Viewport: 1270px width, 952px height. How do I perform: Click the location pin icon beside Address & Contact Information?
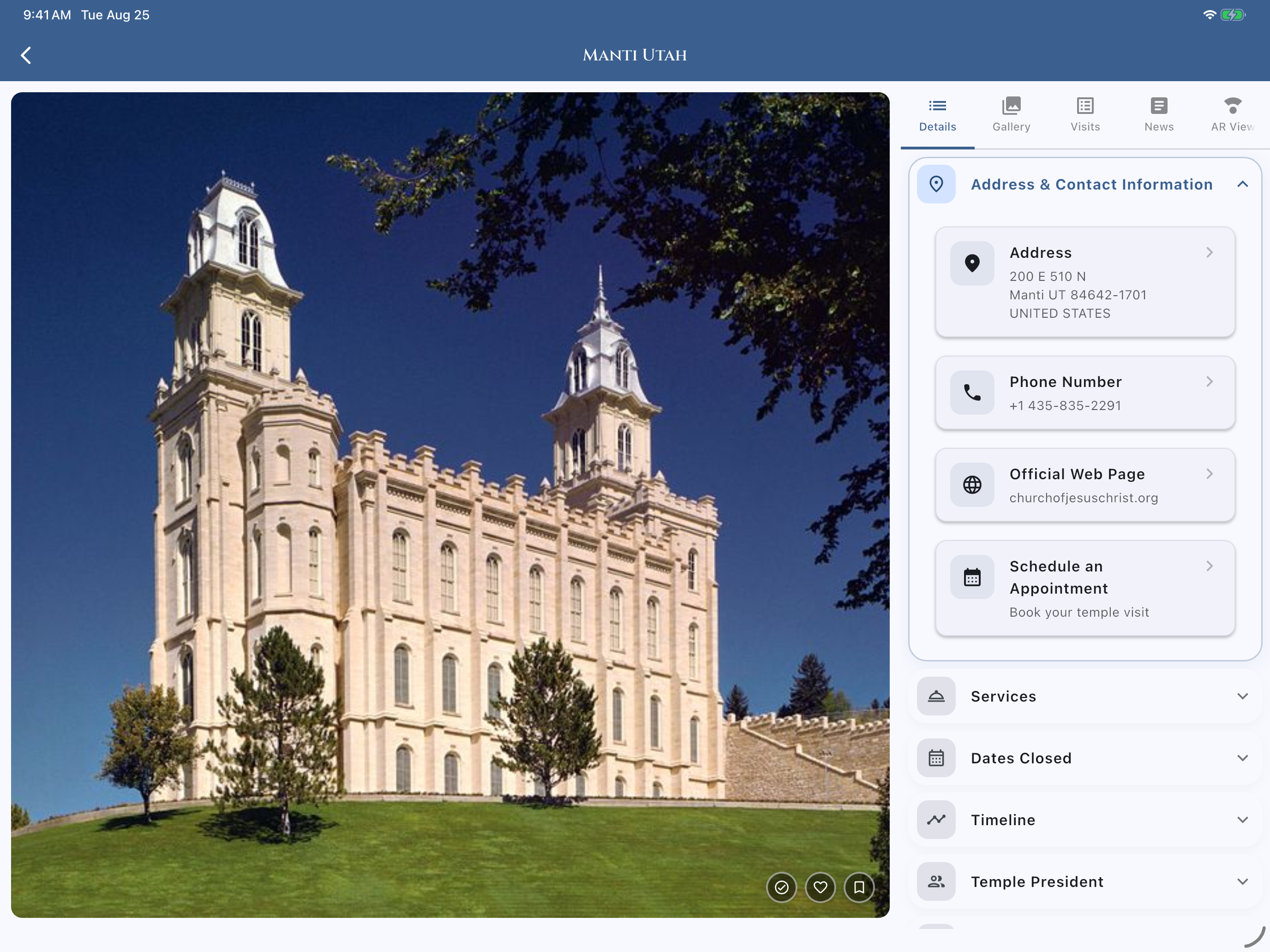[936, 184]
